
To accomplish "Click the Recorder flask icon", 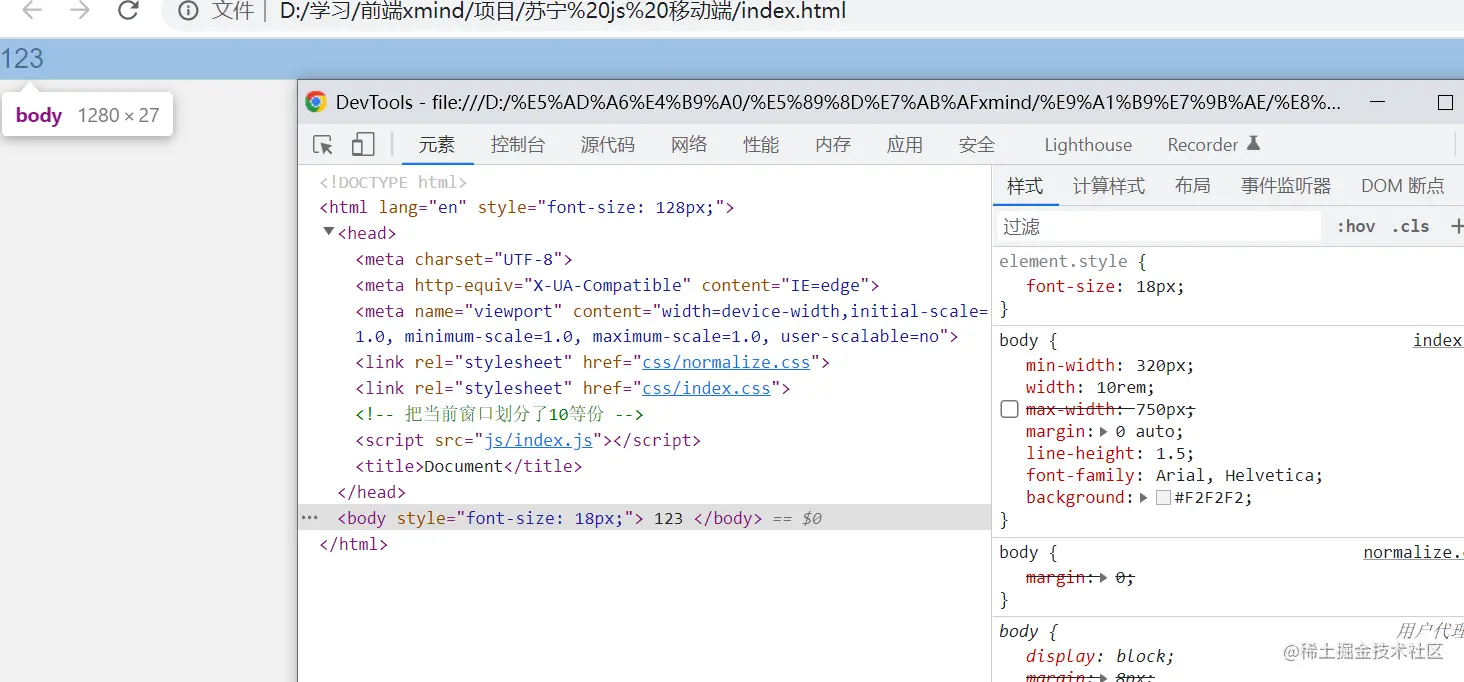I will [x=1254, y=144].
